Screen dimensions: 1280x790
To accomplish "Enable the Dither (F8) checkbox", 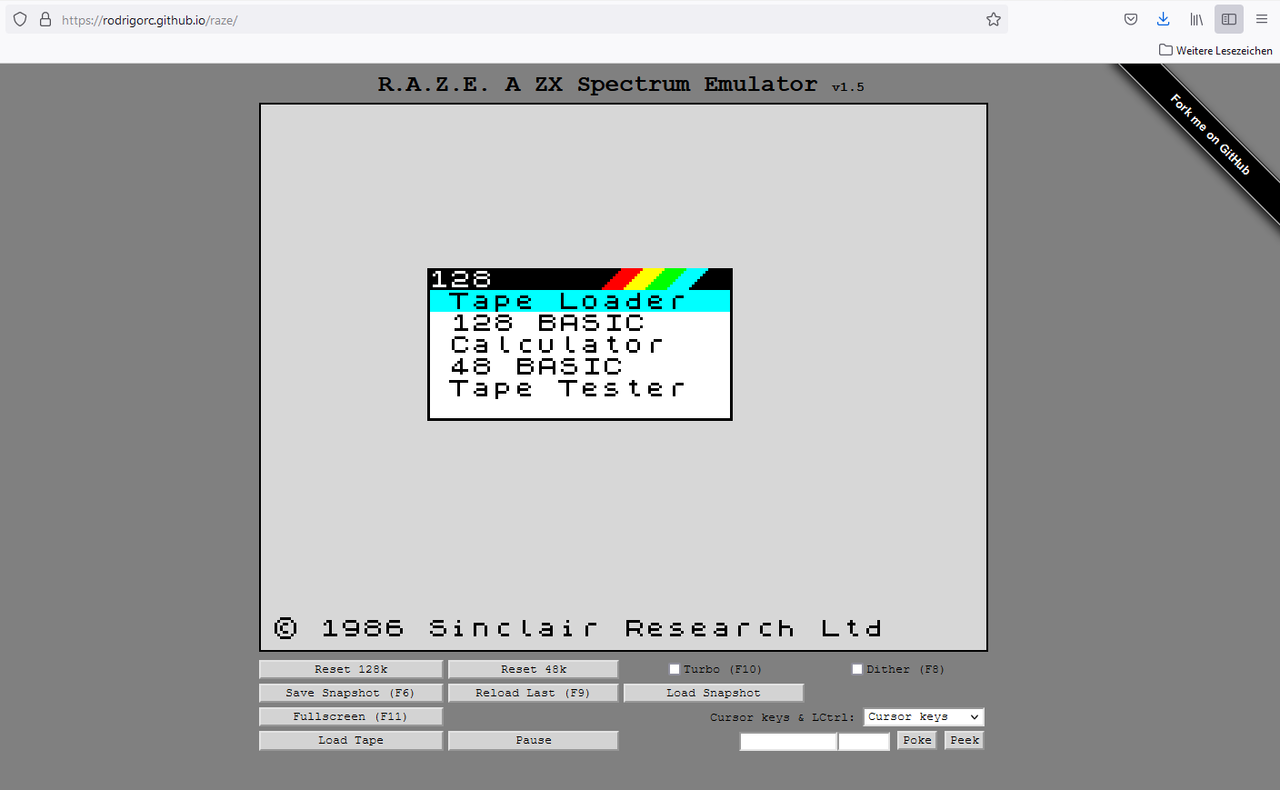I will pyautogui.click(x=857, y=669).
